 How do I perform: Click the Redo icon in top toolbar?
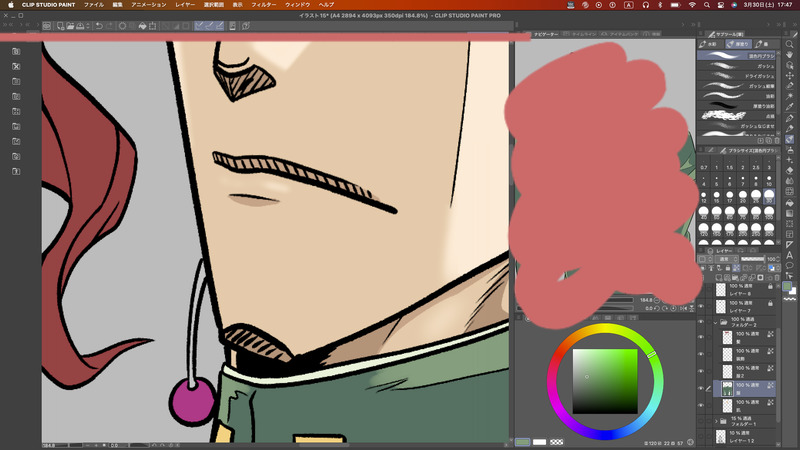click(109, 26)
